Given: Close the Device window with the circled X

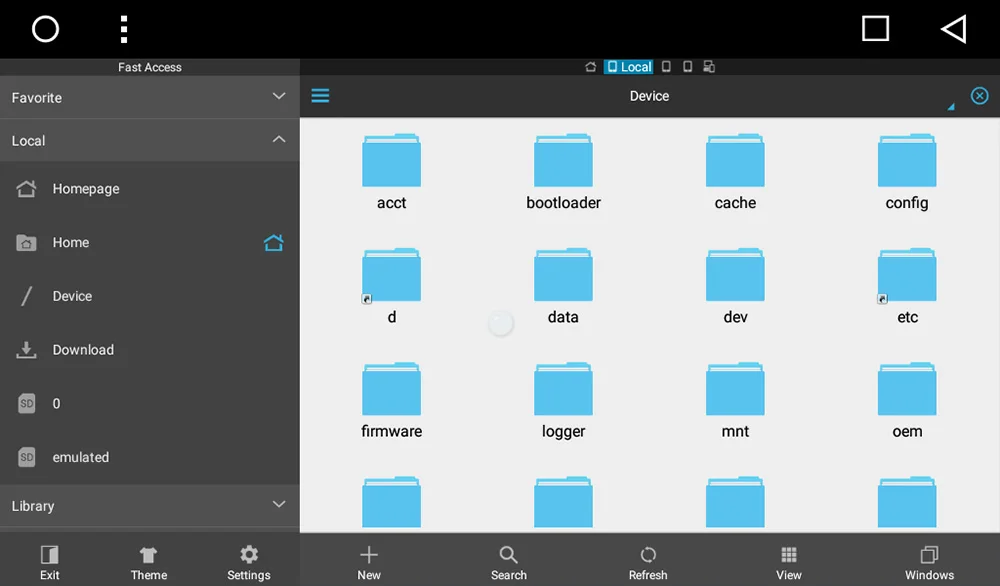Looking at the screenshot, I should pos(980,96).
